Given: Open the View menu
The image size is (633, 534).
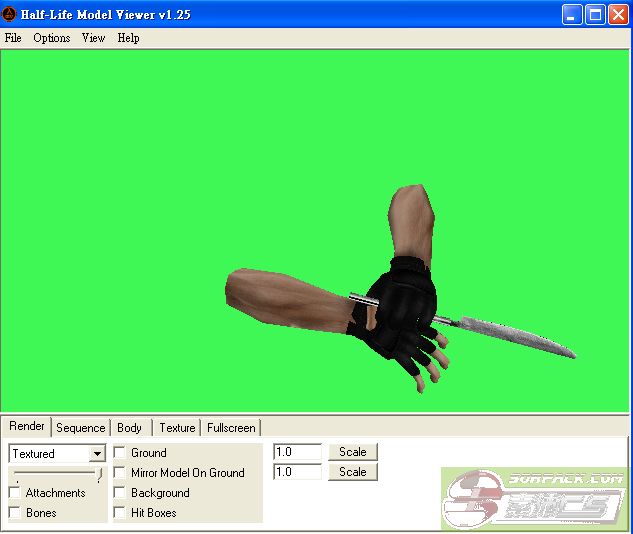Looking at the screenshot, I should click(93, 38).
